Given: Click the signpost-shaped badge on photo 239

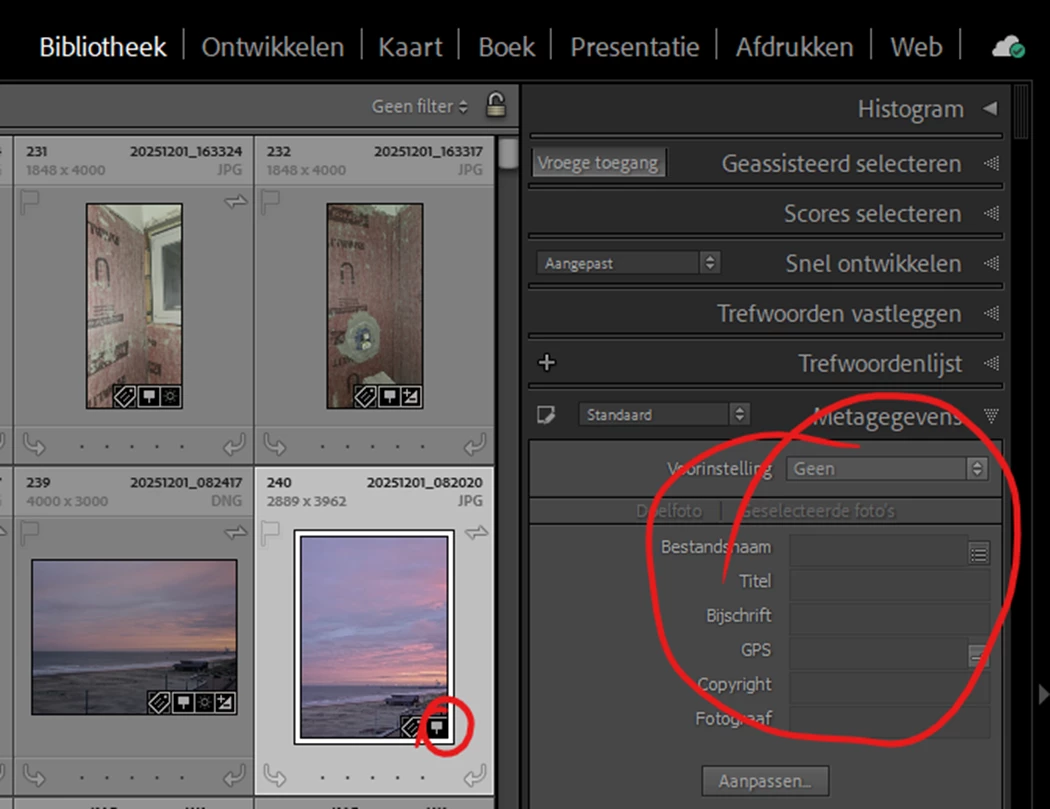Looking at the screenshot, I should tap(183, 703).
